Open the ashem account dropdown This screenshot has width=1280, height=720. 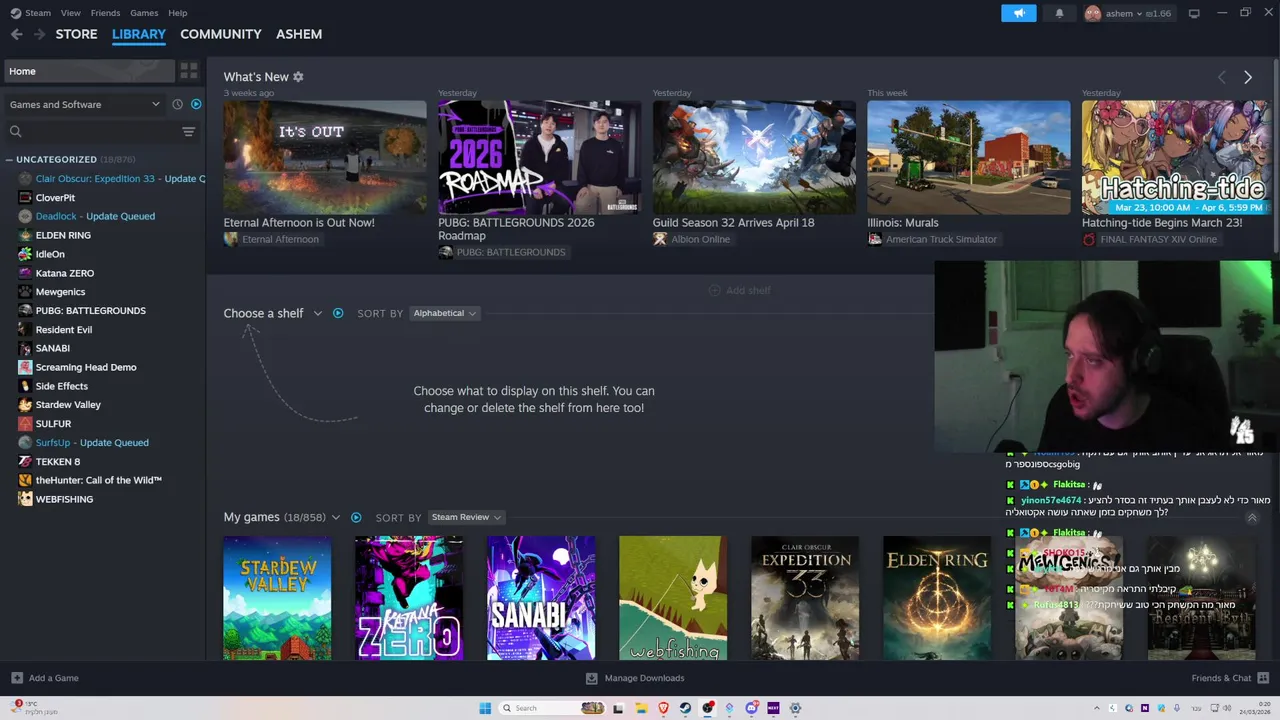point(1128,13)
